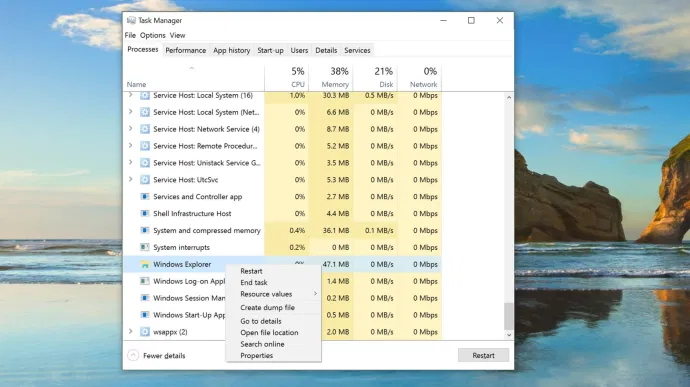The height and width of the screenshot is (387, 690).
Task: Click the Services and Controller app icon
Action: 145,196
